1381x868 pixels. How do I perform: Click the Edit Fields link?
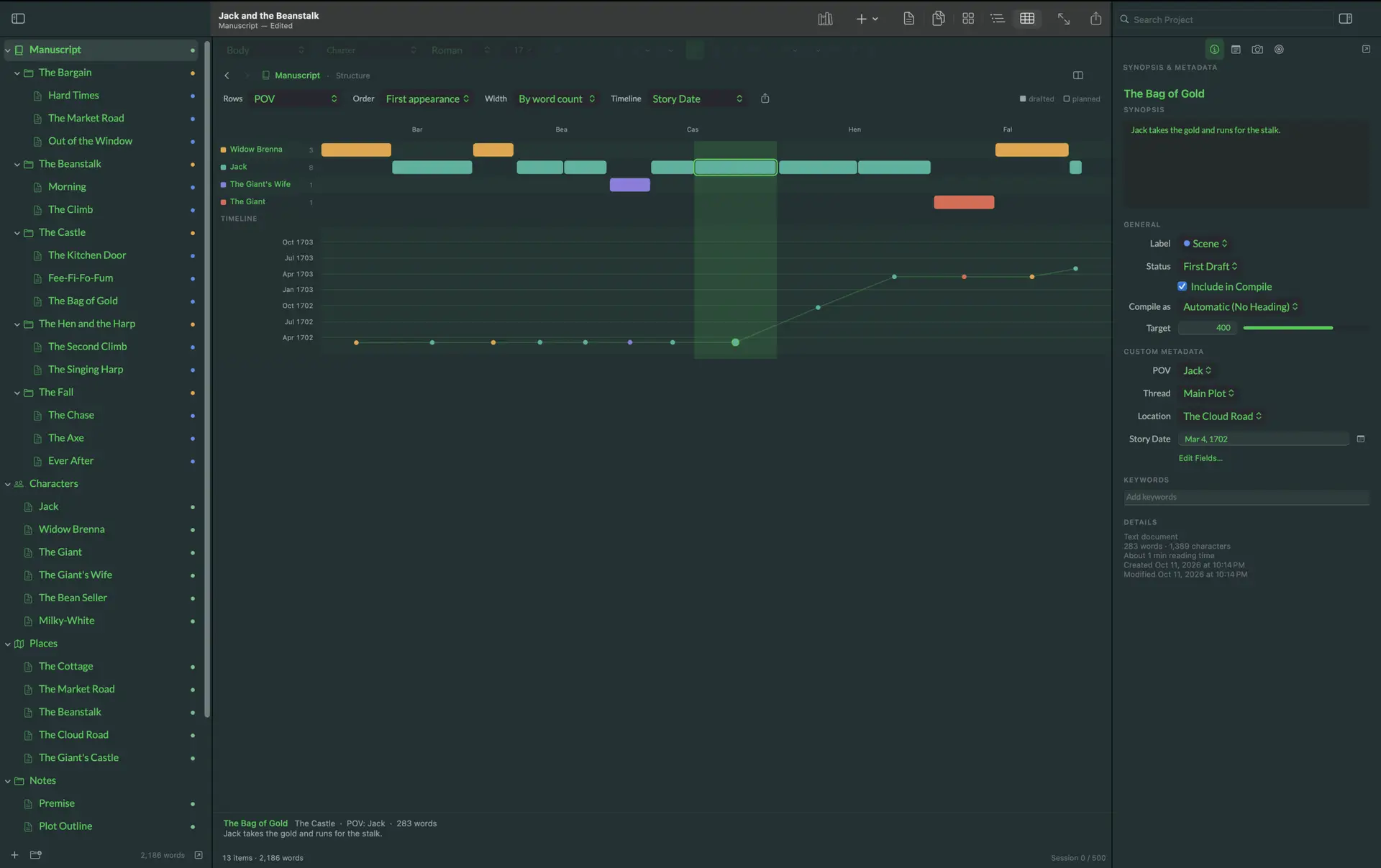1200,458
